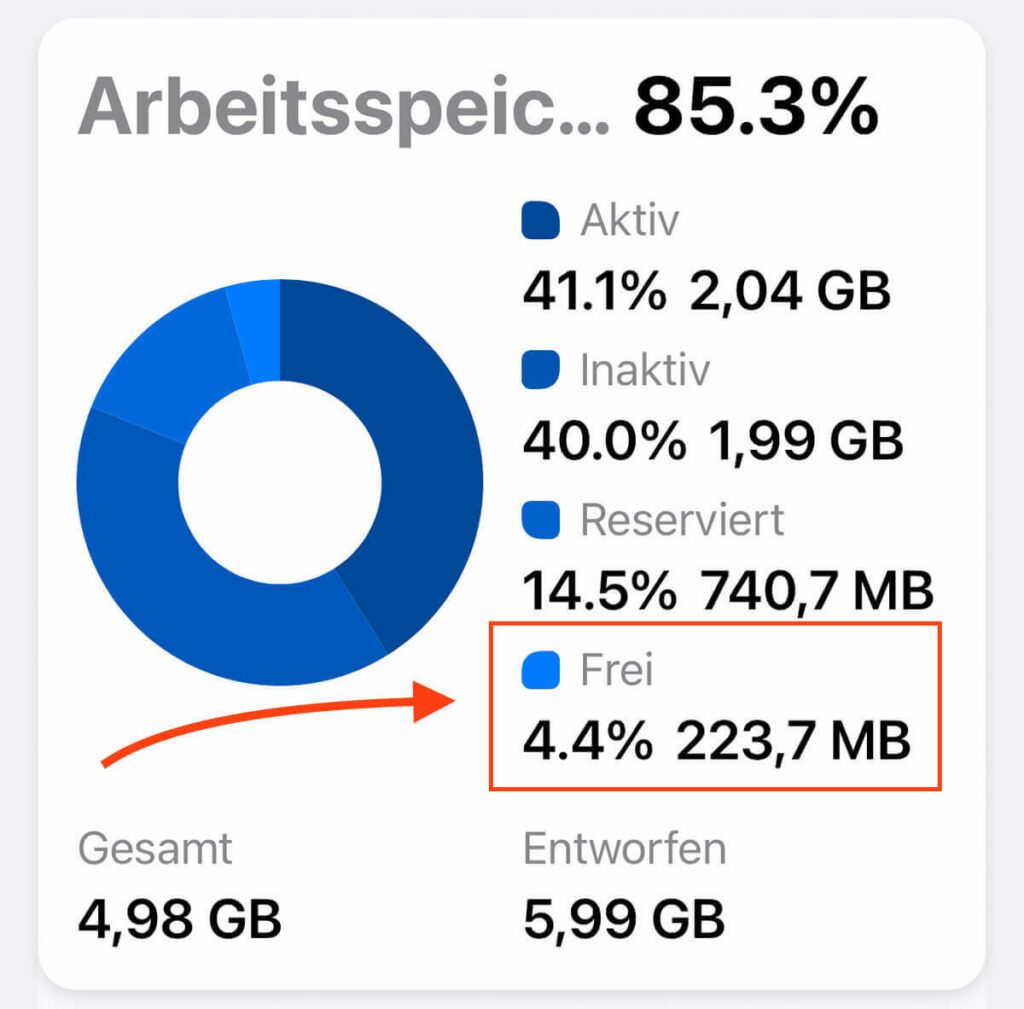
Task: Click the Reserviert legend square icon
Action: pos(541,521)
